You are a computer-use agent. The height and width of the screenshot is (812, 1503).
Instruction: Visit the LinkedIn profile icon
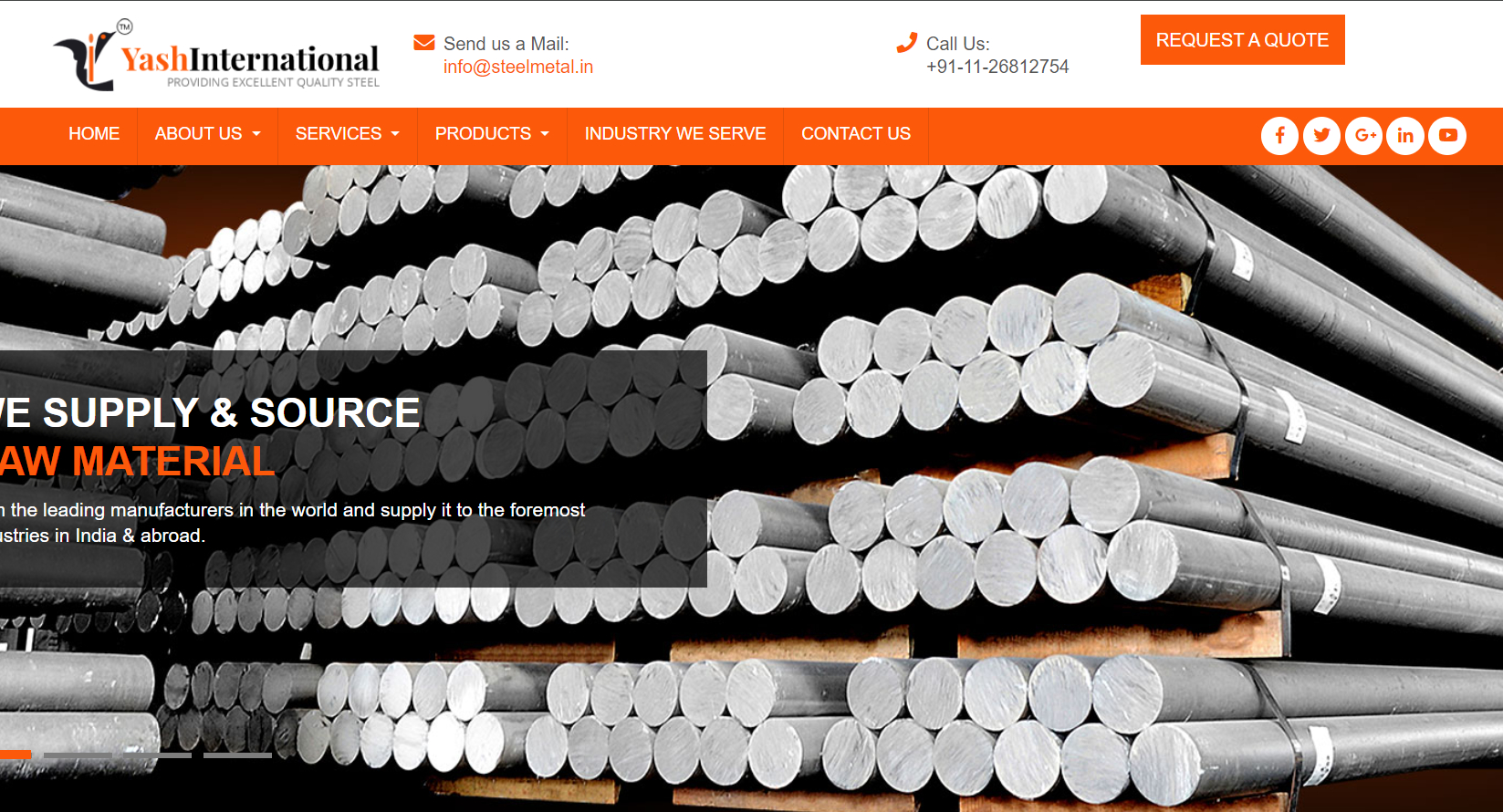pos(1405,136)
